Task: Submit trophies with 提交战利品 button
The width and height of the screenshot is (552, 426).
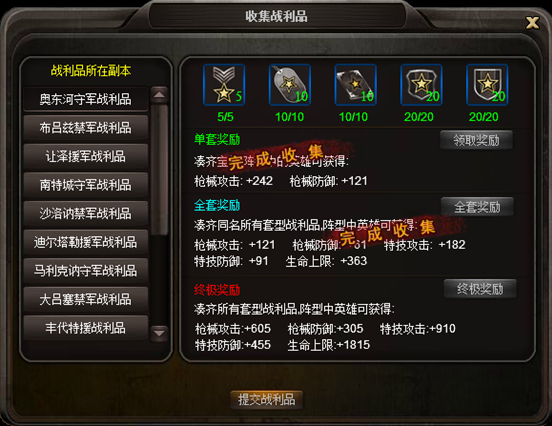Action: [x=266, y=400]
